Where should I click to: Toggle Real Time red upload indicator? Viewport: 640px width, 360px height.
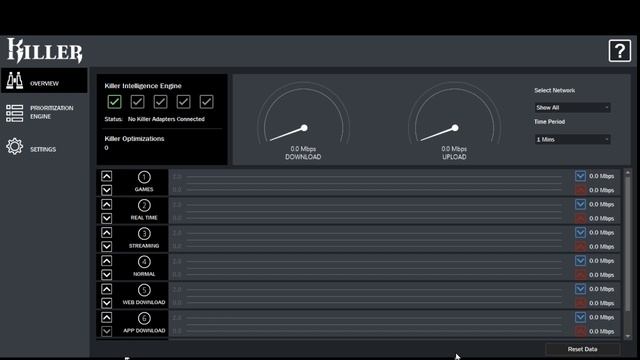point(580,218)
